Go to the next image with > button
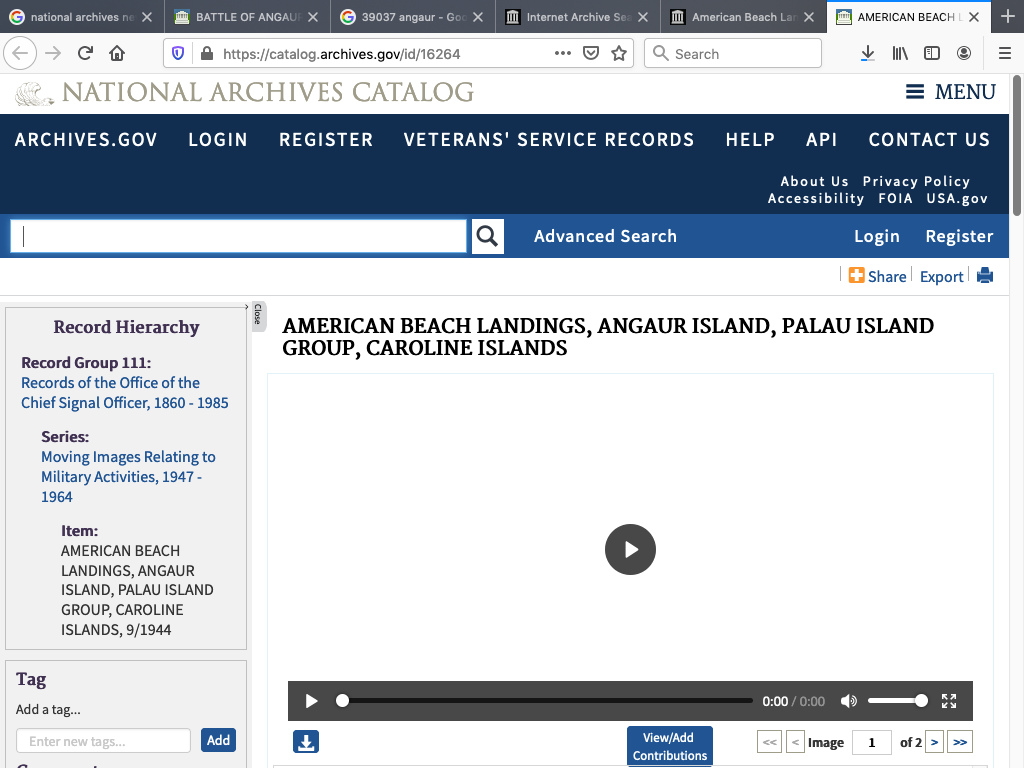This screenshot has width=1024, height=768. [x=934, y=742]
